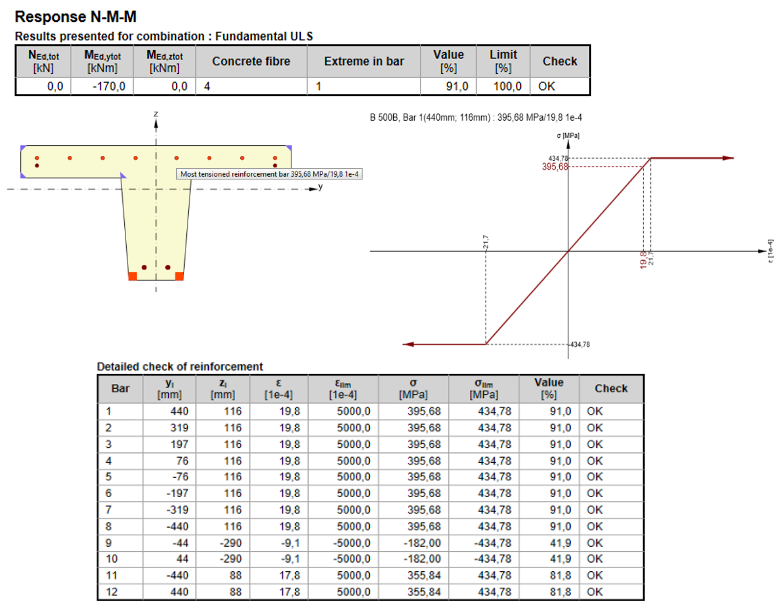
Task: Click the Response N-M-M heading
Action: (76, 17)
